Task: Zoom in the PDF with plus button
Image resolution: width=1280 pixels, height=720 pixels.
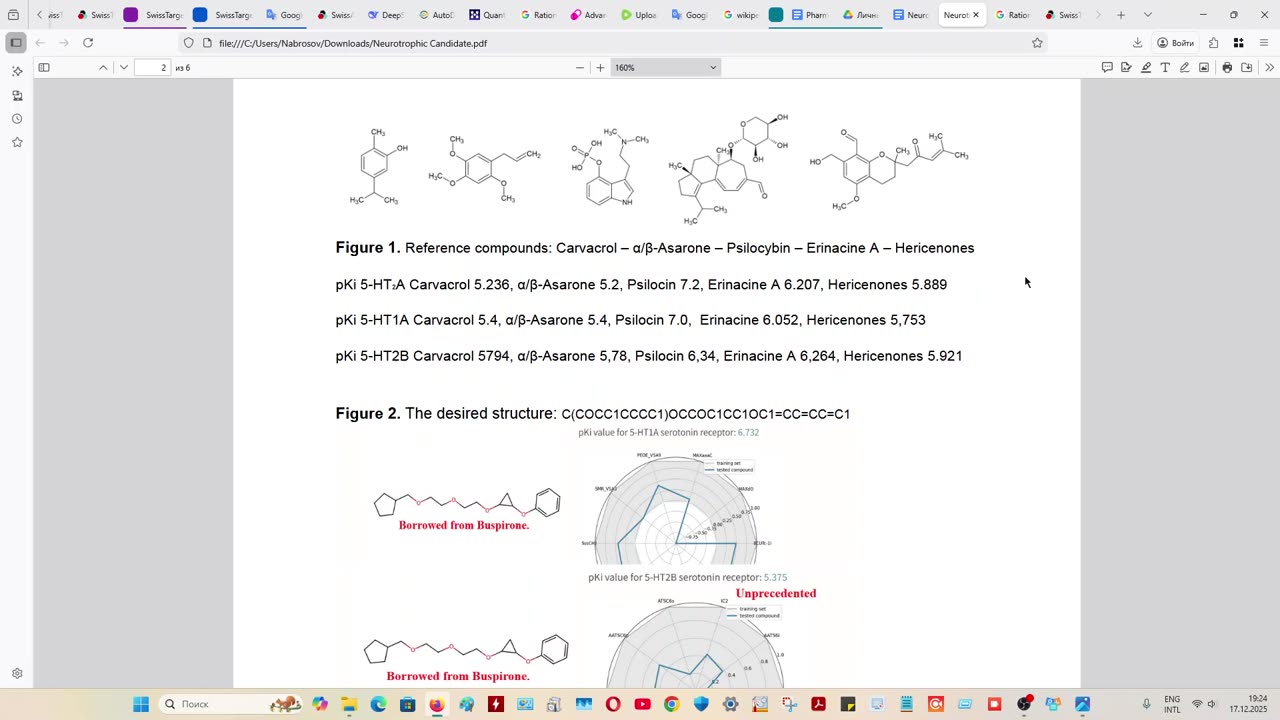Action: pos(600,67)
